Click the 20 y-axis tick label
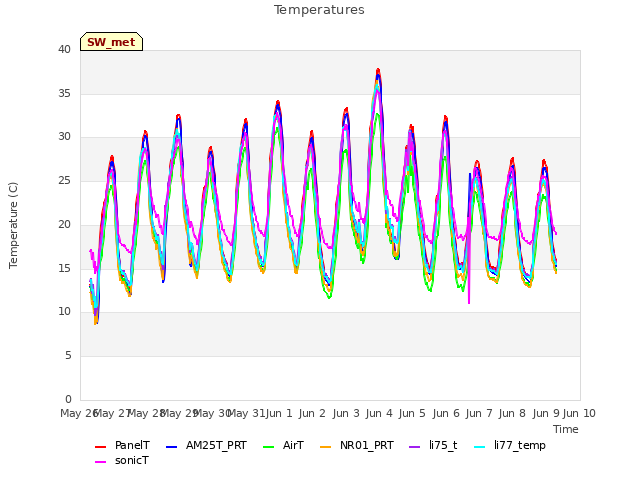This screenshot has width=640, height=480. click(64, 224)
